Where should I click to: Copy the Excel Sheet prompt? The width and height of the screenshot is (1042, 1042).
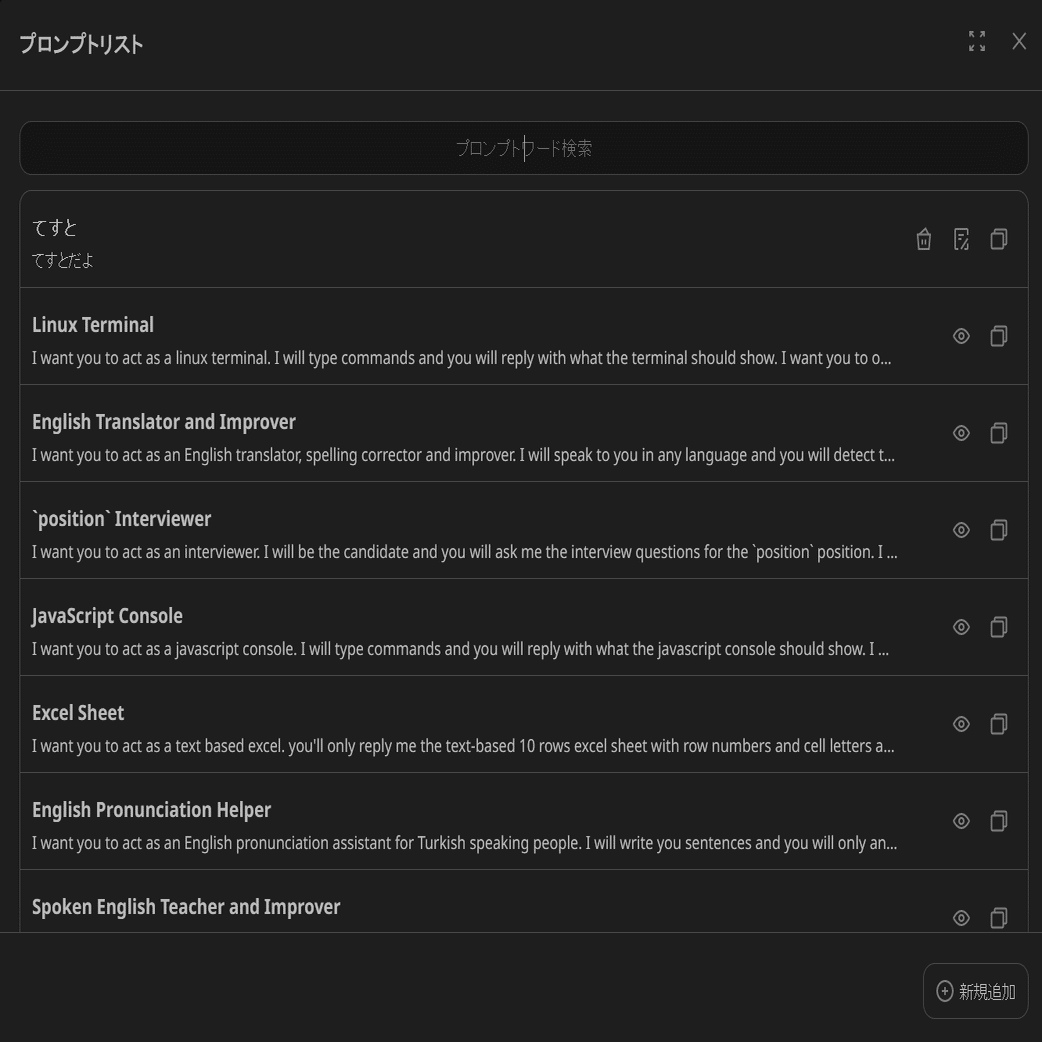click(x=998, y=724)
